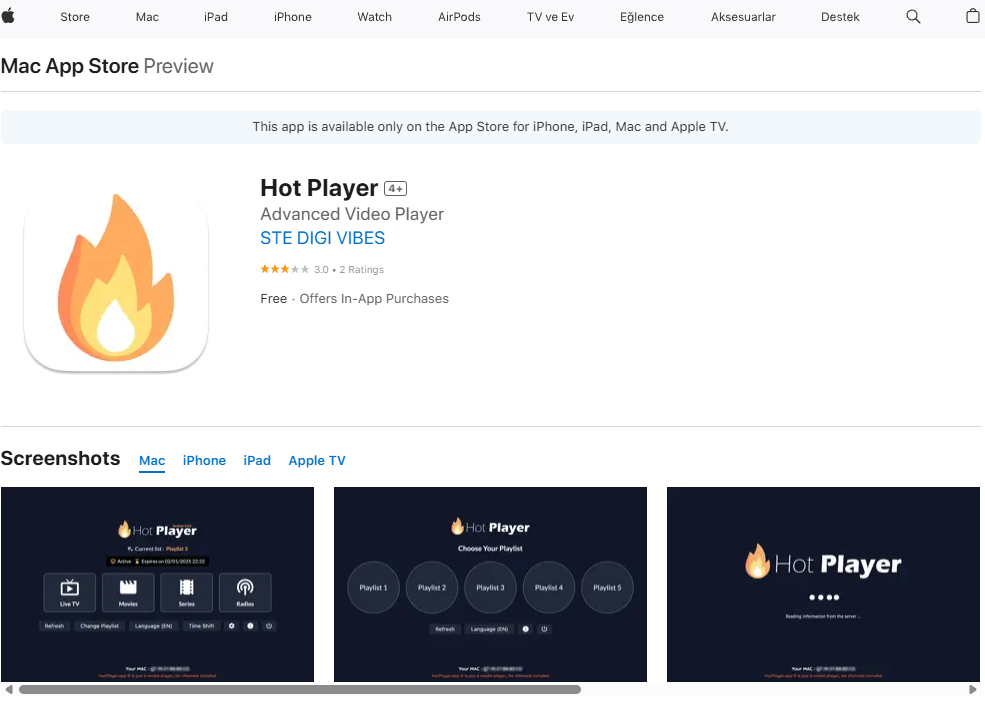The height and width of the screenshot is (703, 985).
Task: Go to the Destek menu item
Action: click(840, 17)
